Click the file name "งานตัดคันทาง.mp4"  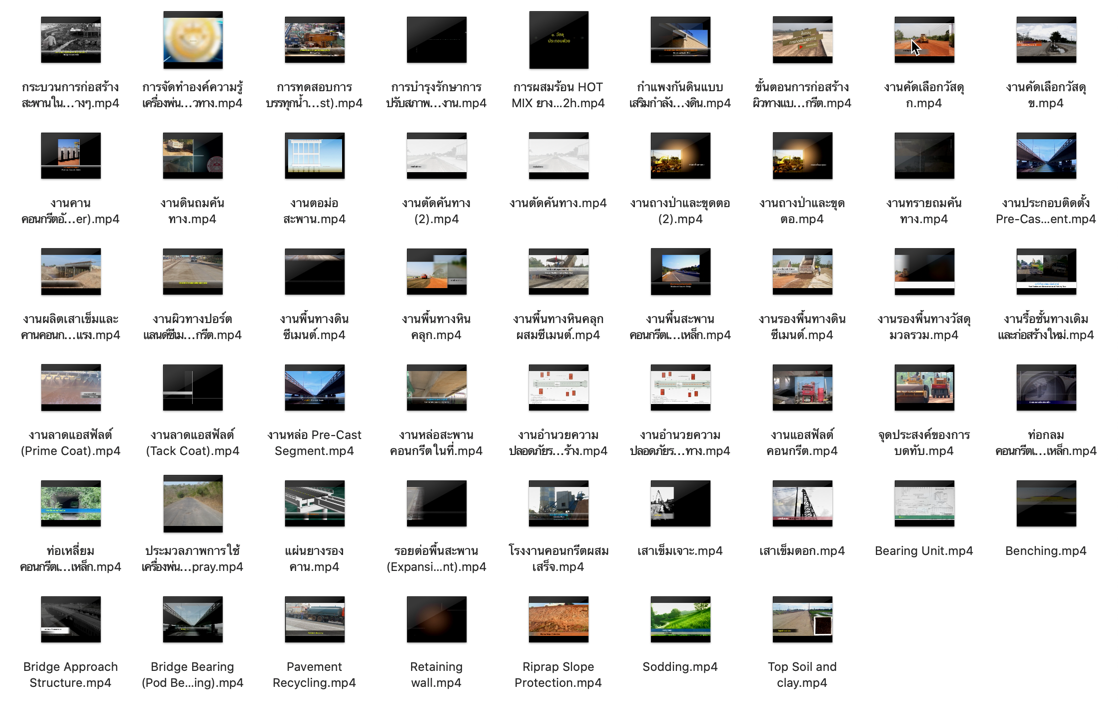558,203
